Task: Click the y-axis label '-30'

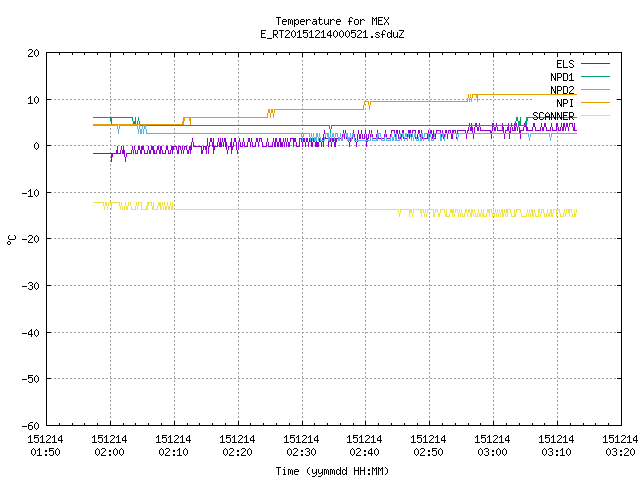Action: point(31,286)
